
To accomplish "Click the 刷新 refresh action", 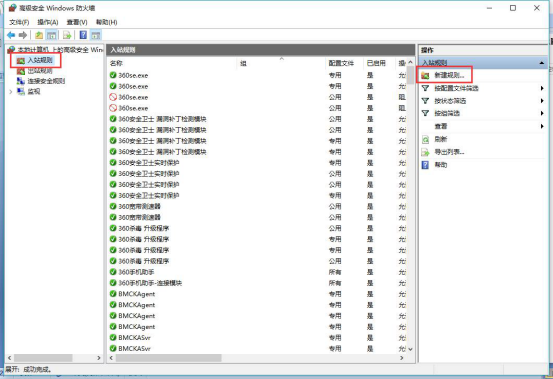I will click(440, 139).
